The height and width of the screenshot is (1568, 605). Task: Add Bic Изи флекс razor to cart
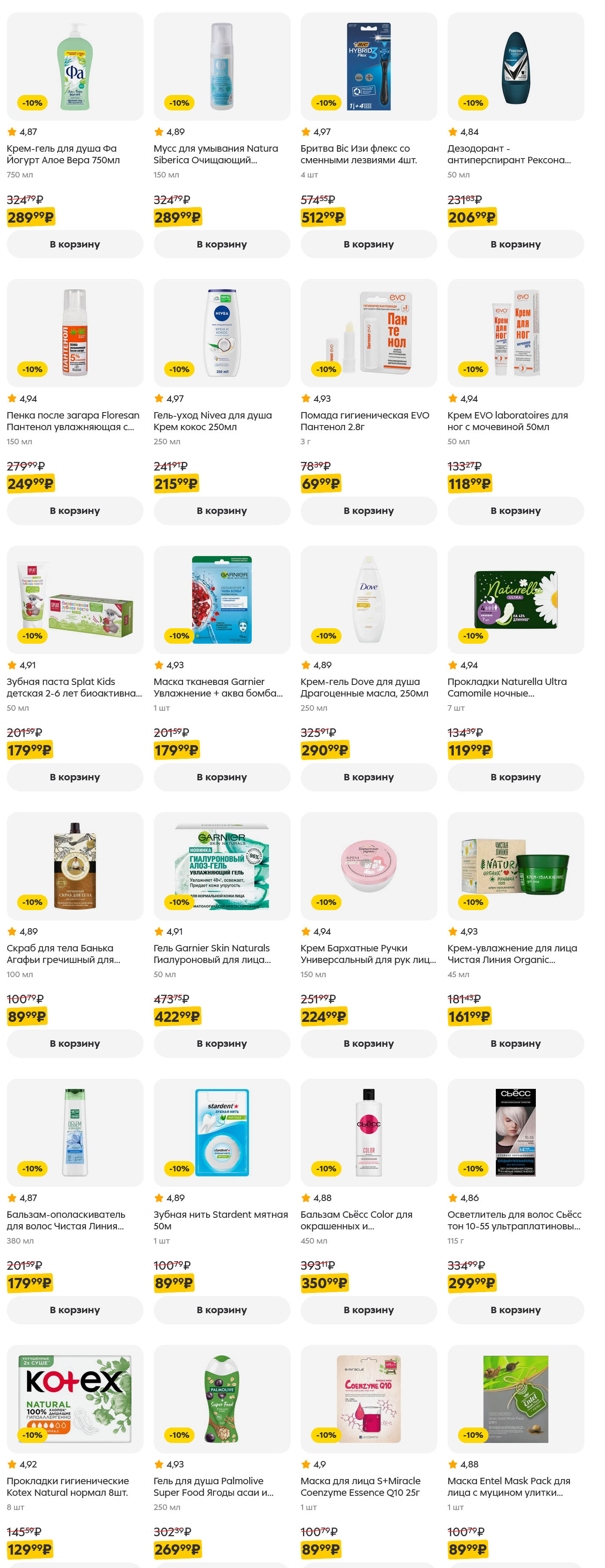pyautogui.click(x=368, y=244)
